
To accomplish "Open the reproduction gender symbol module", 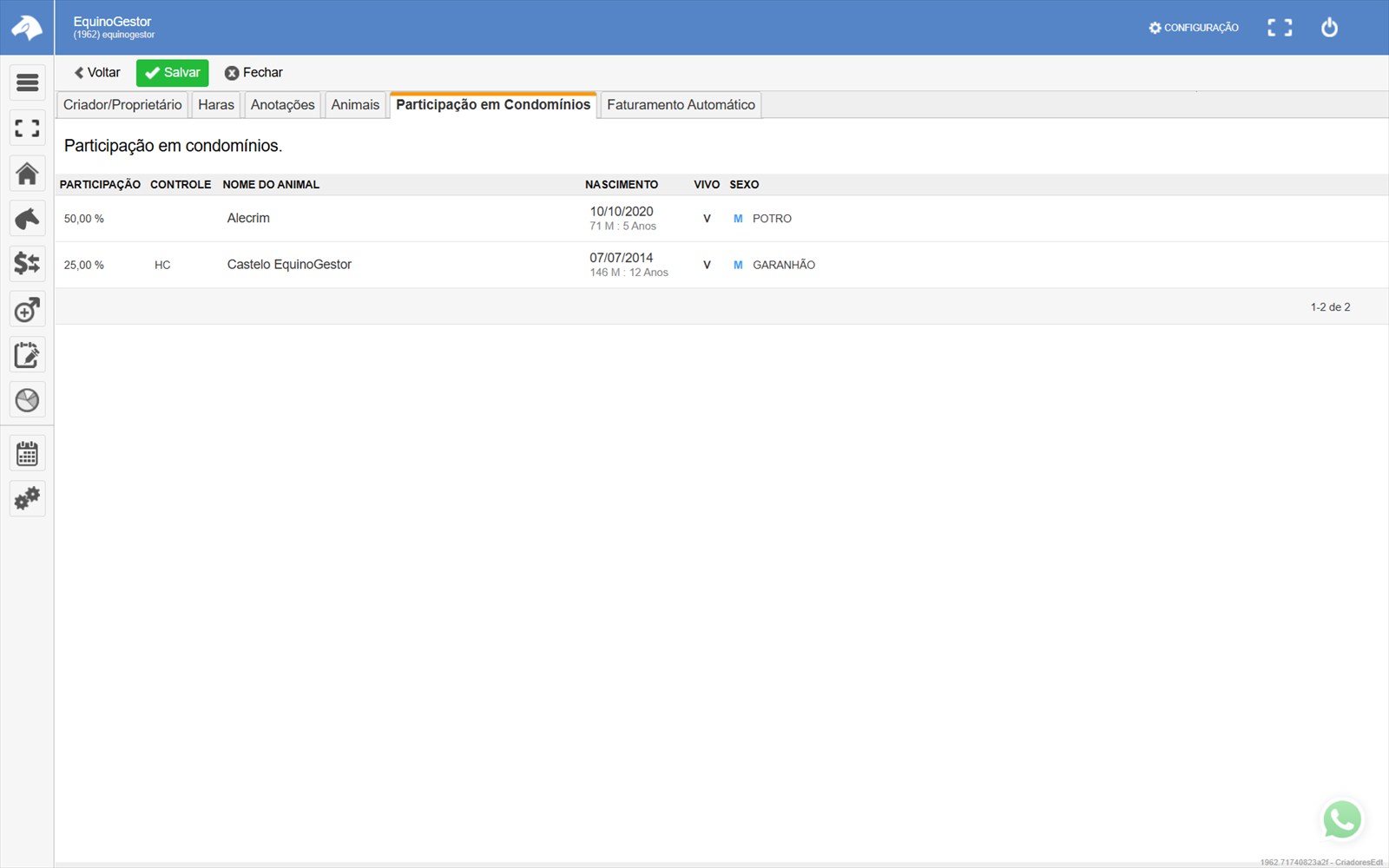I will point(27,310).
